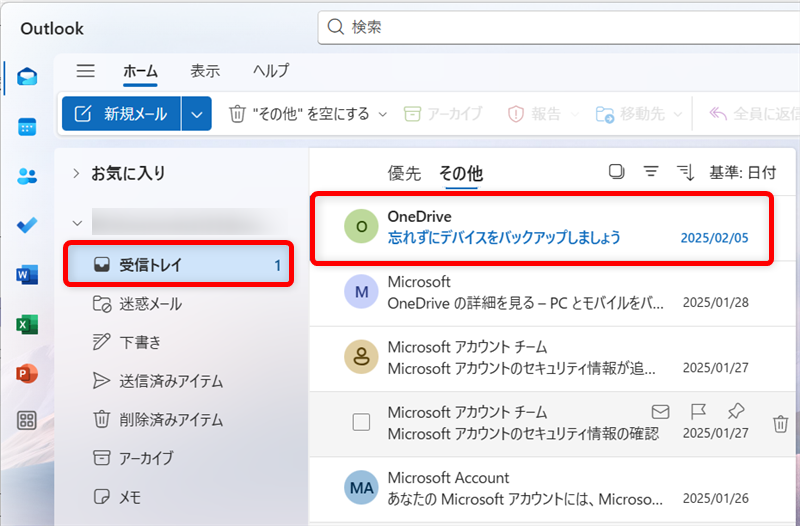The height and width of the screenshot is (526, 800).
Task: Switch to the ホーム tab
Action: click(140, 71)
